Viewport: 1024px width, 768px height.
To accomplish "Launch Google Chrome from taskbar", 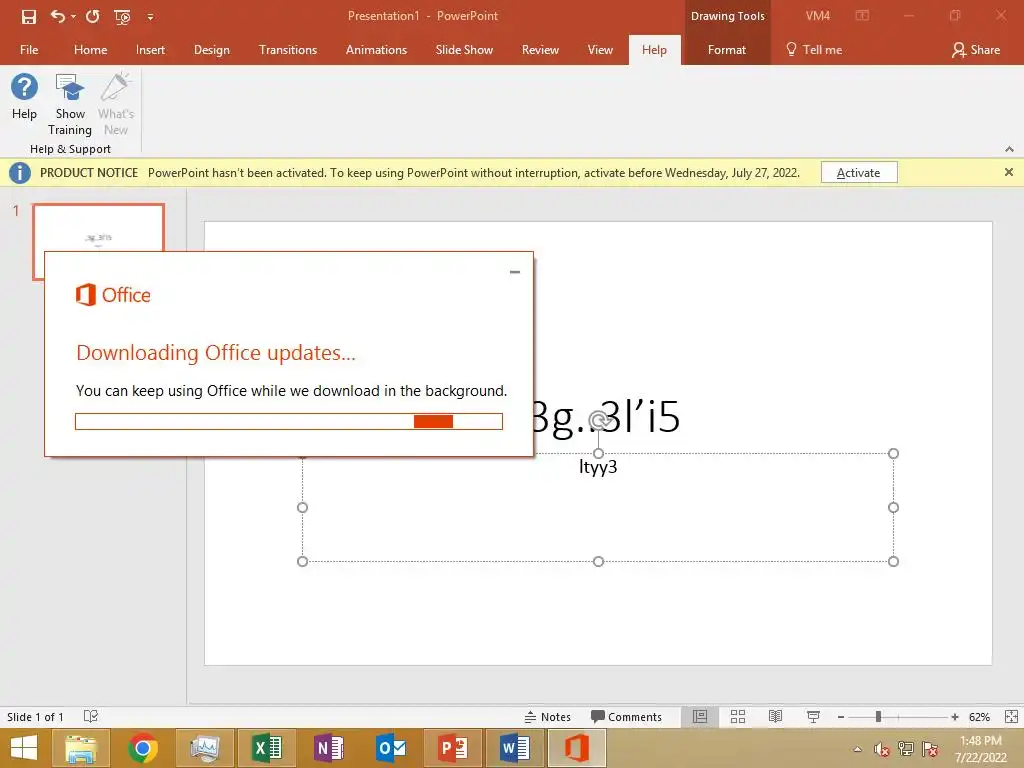I will [143, 748].
